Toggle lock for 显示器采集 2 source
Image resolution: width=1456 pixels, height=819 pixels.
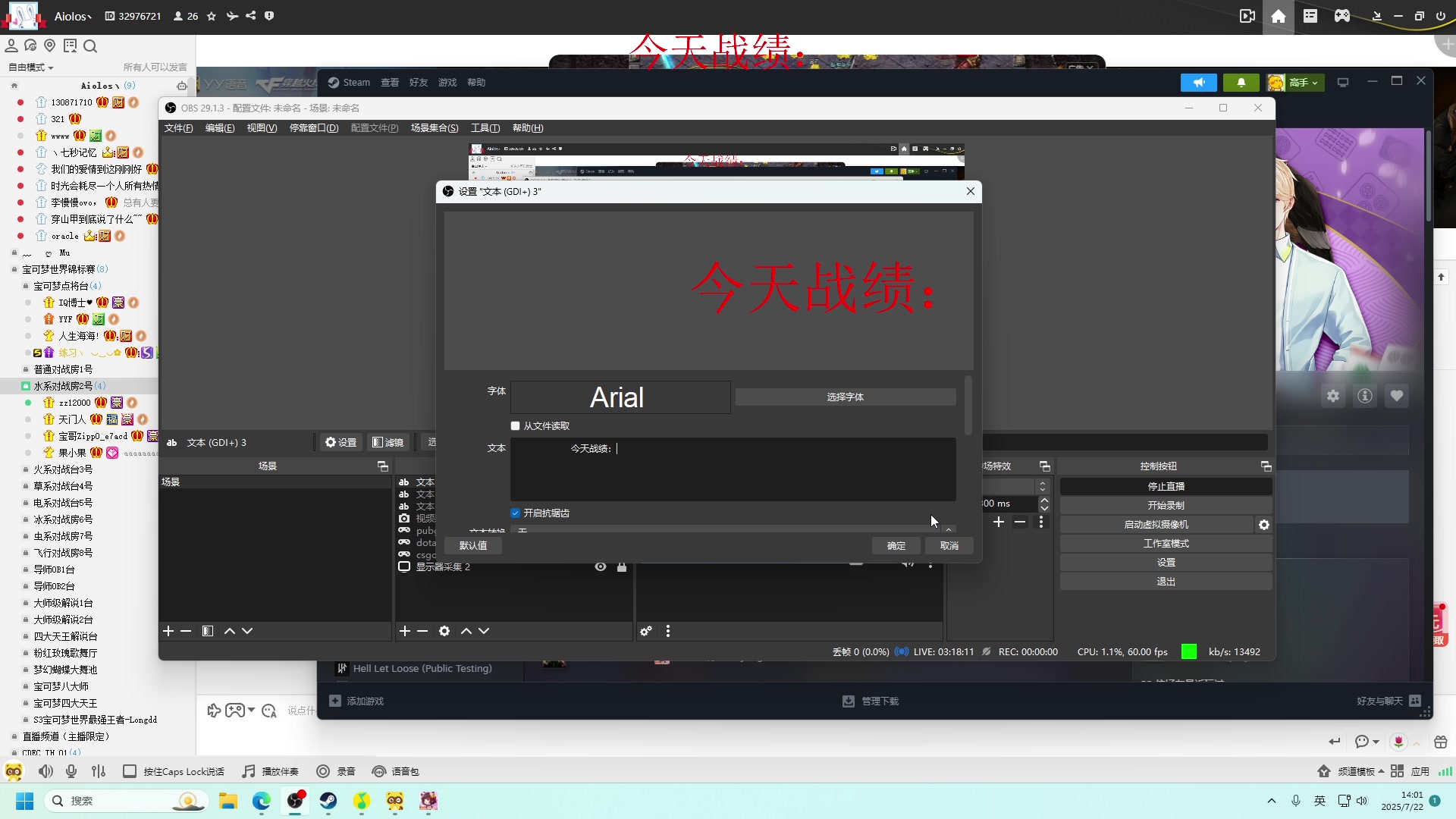[622, 567]
